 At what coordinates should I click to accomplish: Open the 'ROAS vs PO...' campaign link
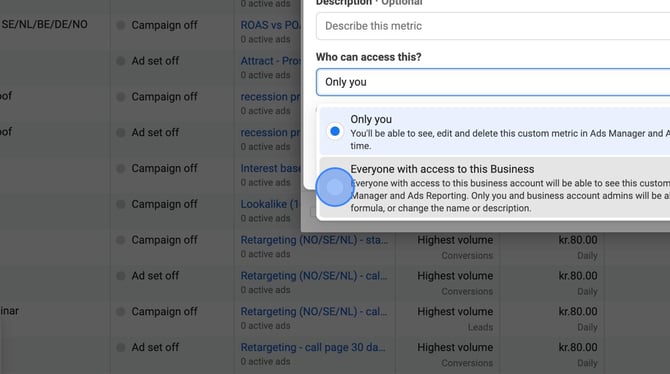[x=270, y=25]
